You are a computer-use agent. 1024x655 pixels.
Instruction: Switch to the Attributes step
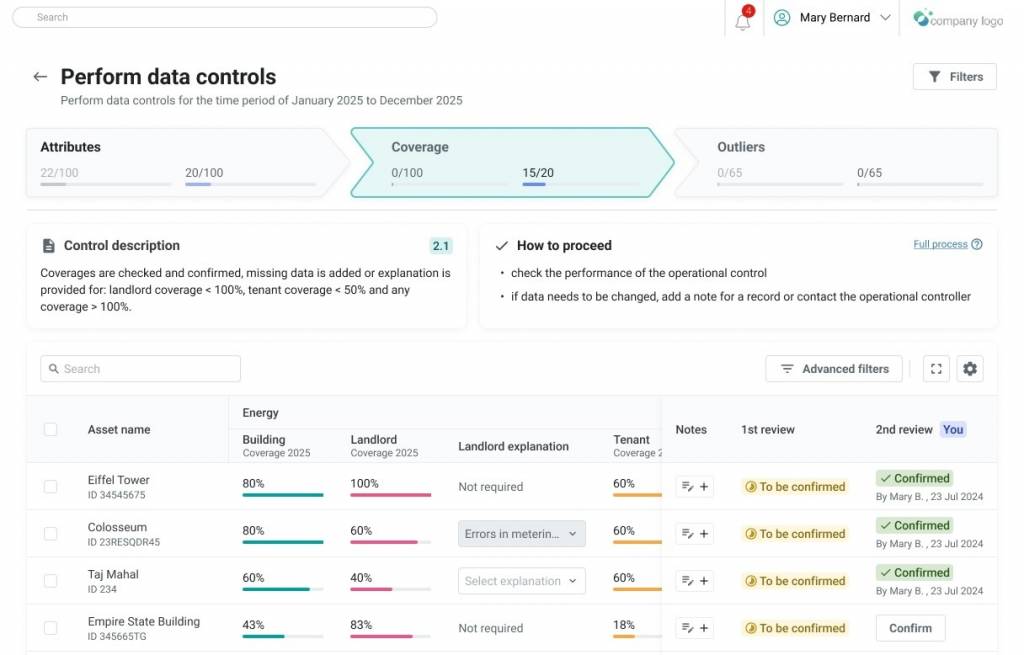pyautogui.click(x=180, y=161)
